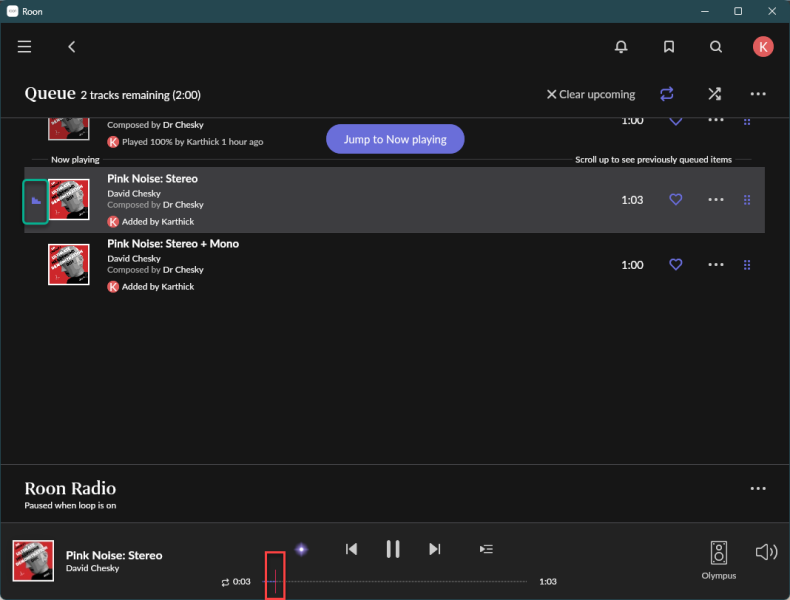The width and height of the screenshot is (790, 600).
Task: Open more options for Pink Noise: Stereo
Action: (715, 200)
